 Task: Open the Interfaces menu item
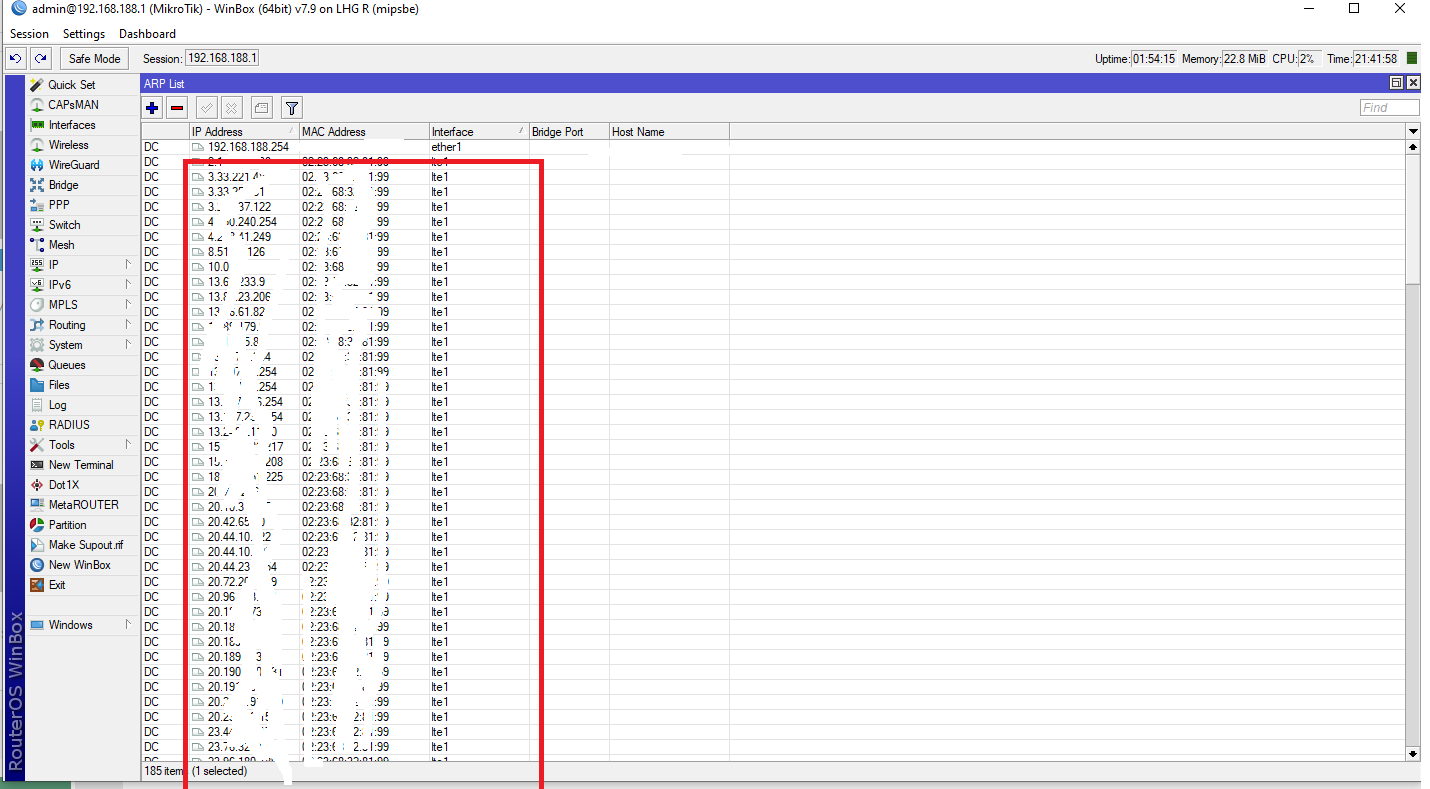(72, 125)
